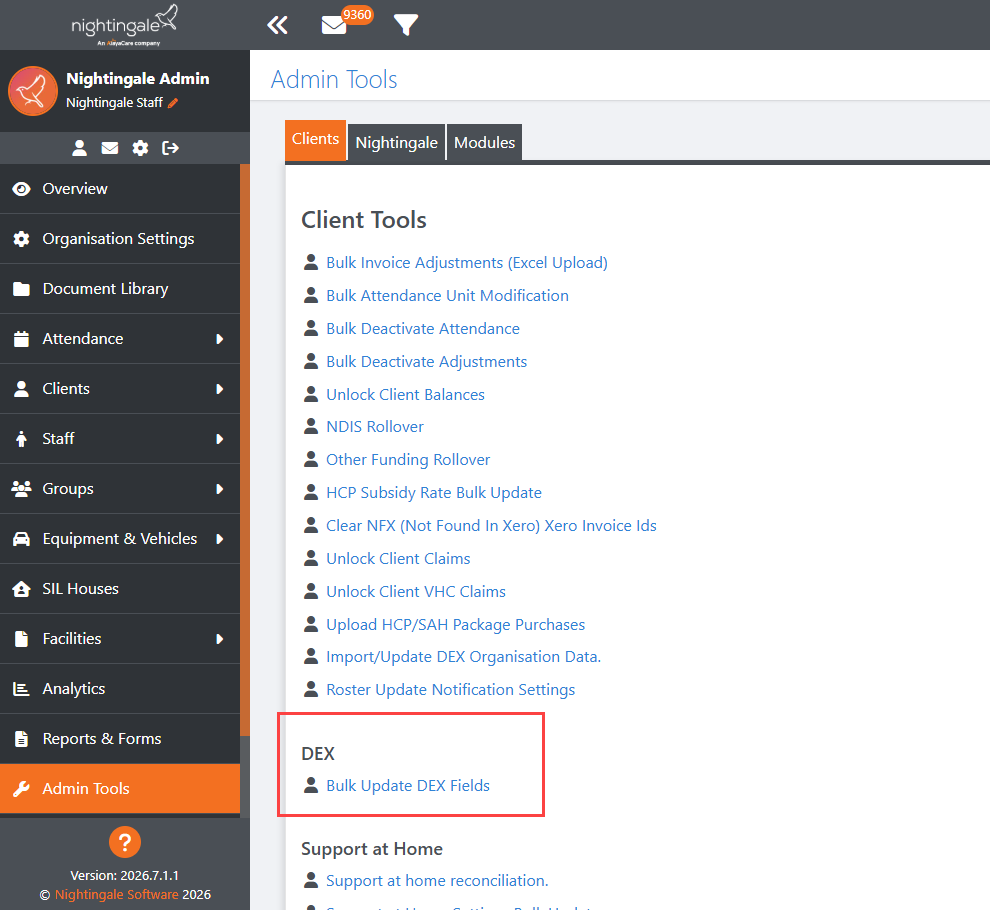Image resolution: width=990 pixels, height=910 pixels.
Task: Click Analytics chart icon
Action: [21, 688]
